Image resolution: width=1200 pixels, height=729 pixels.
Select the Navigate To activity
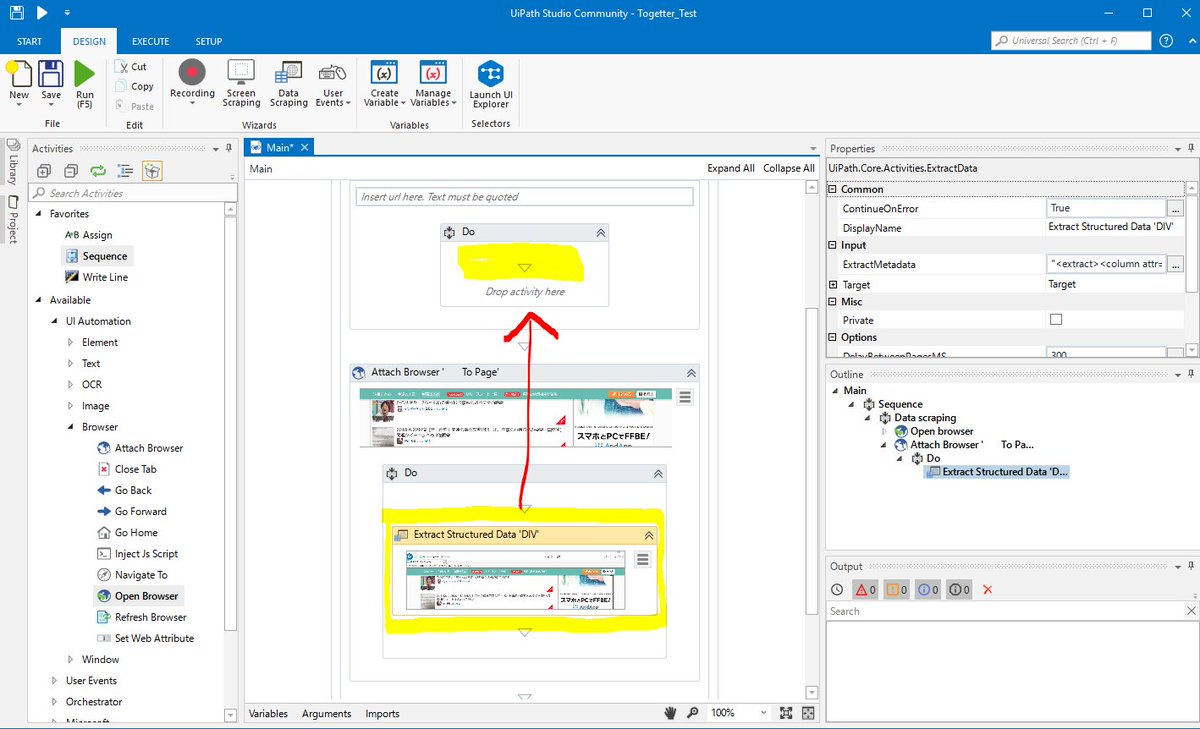132,575
